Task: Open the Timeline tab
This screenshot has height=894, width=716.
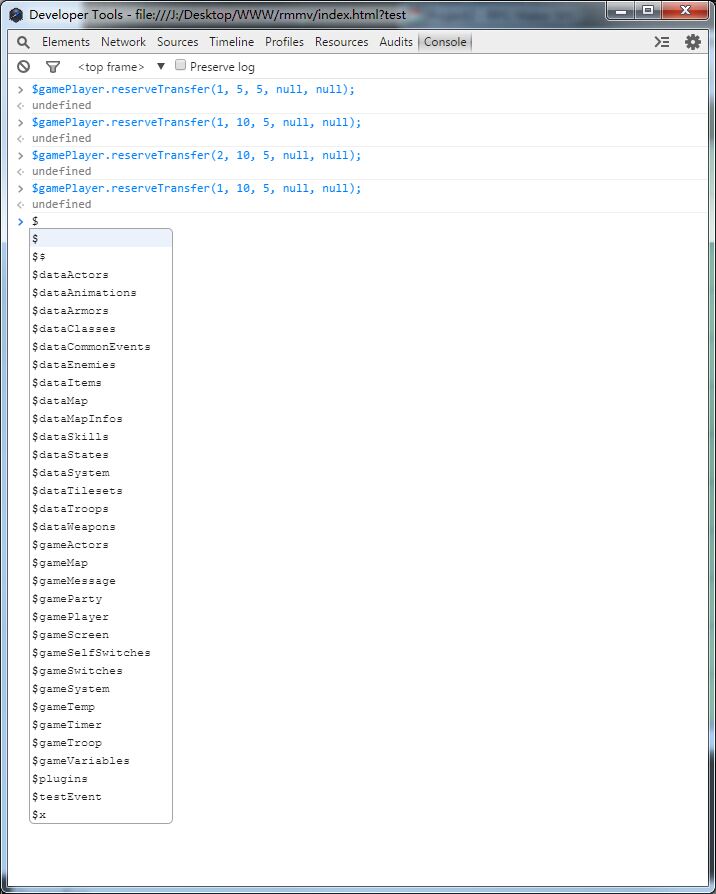Action: click(x=231, y=42)
